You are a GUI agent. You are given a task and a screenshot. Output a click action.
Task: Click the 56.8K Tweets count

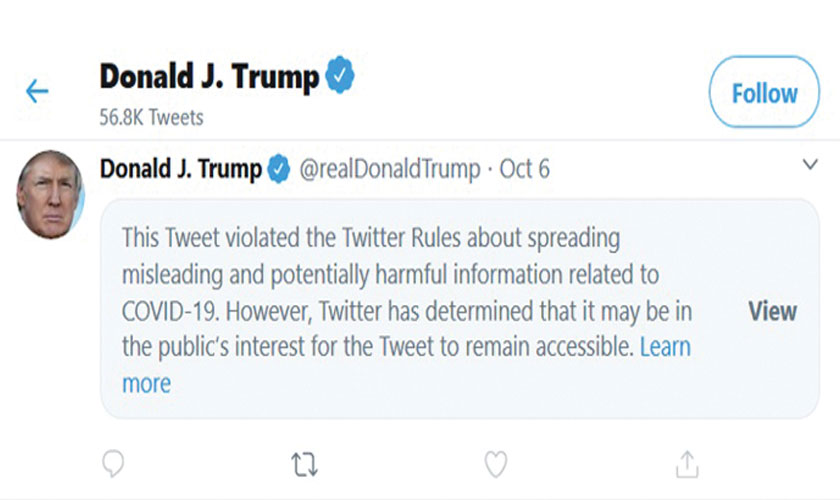(151, 117)
